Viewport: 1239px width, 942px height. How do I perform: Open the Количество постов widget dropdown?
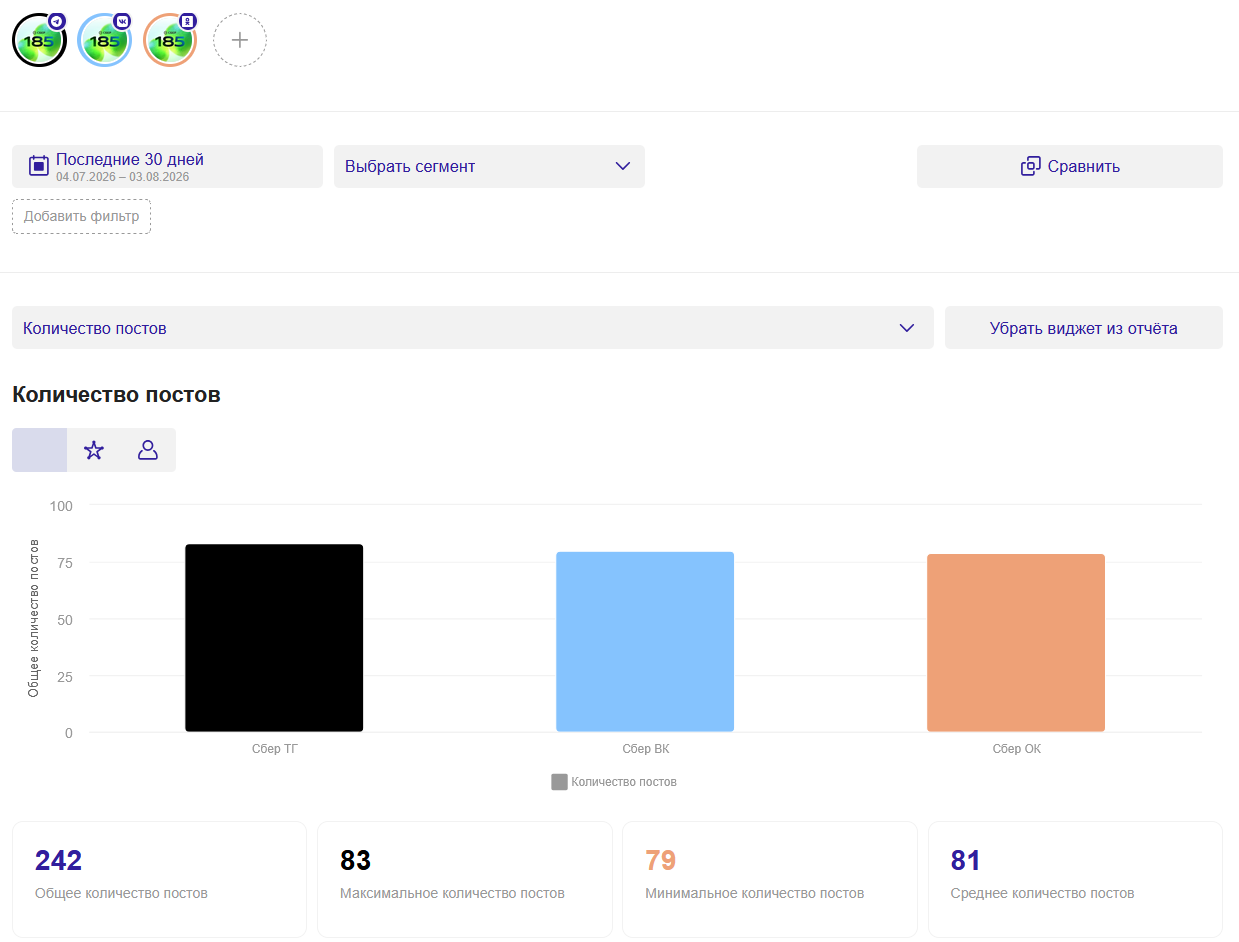tap(472, 328)
